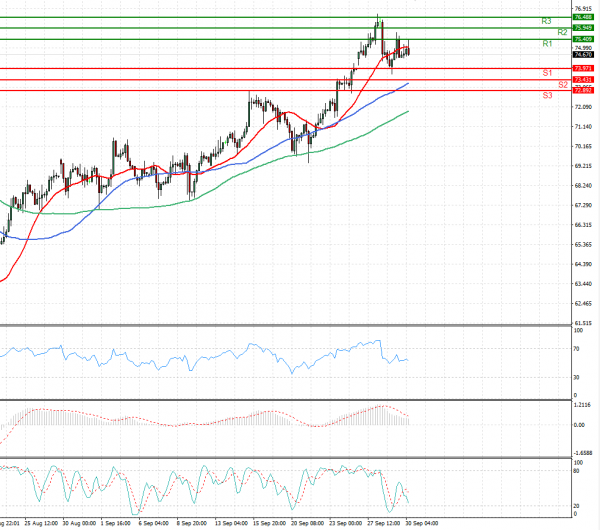
Task: Click the 68.240 price axis value
Action: [583, 186]
